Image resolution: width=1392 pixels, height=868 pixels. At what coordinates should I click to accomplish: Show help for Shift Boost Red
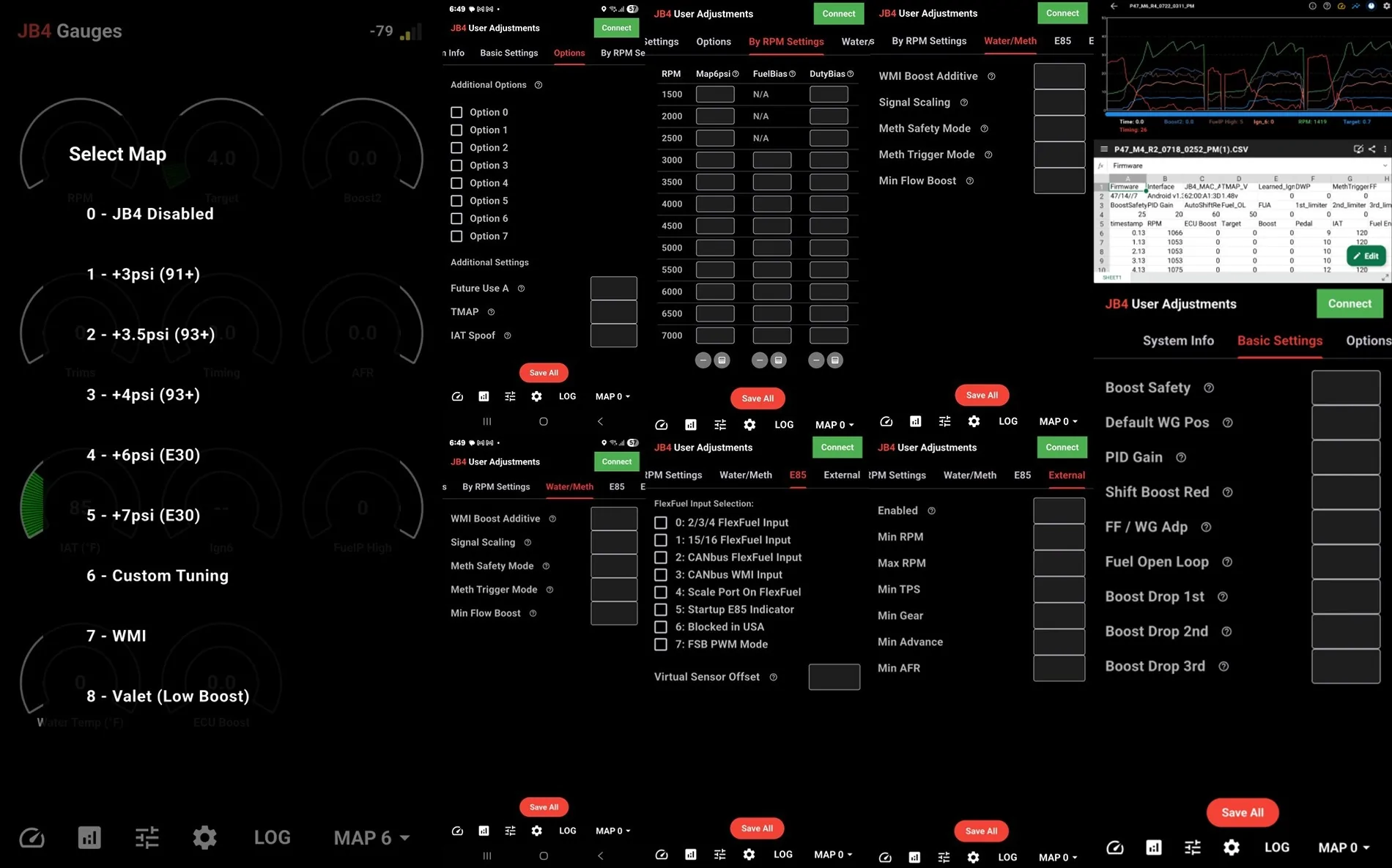pyautogui.click(x=1227, y=492)
